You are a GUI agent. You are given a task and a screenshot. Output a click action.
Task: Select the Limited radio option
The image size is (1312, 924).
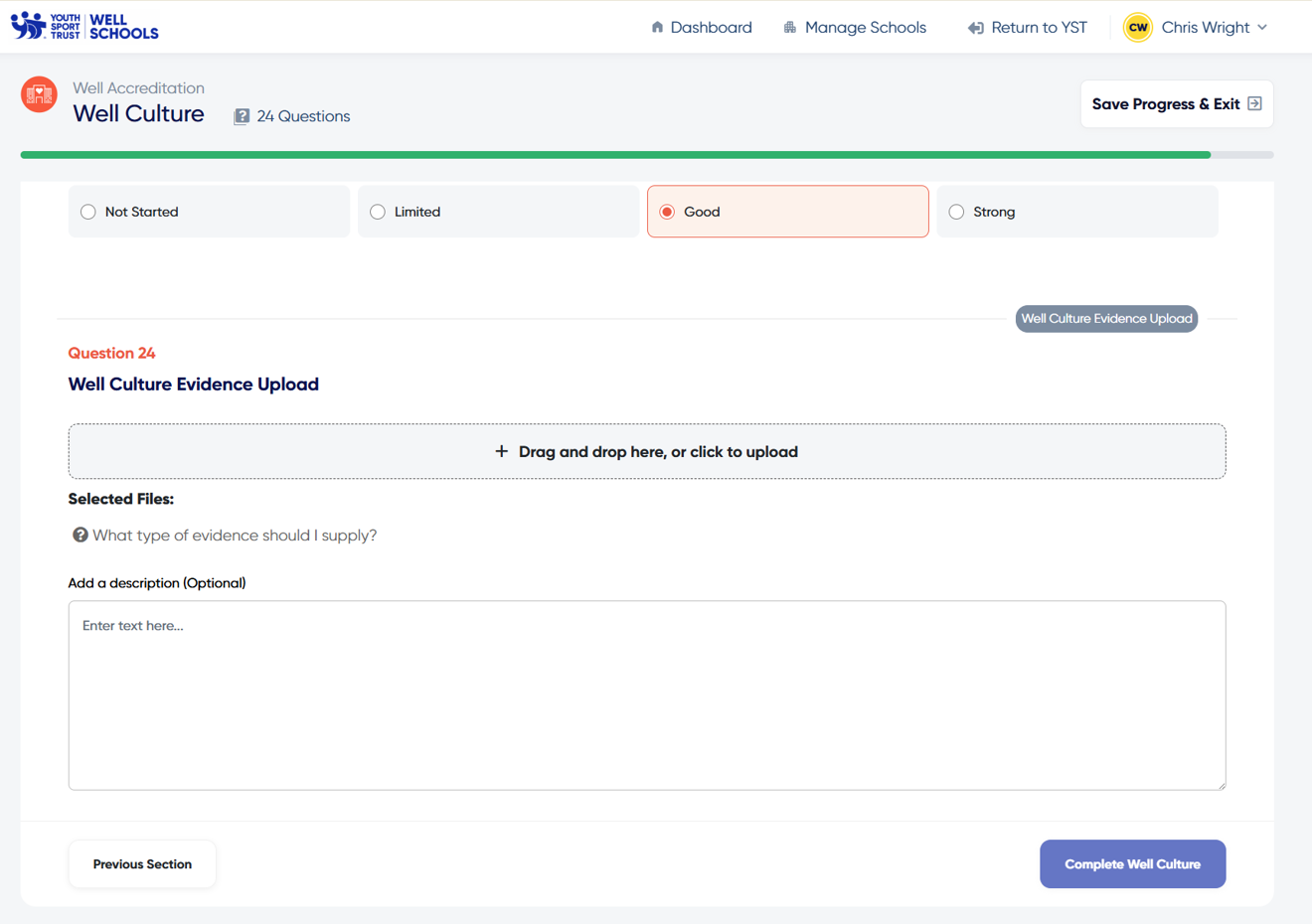tap(378, 212)
